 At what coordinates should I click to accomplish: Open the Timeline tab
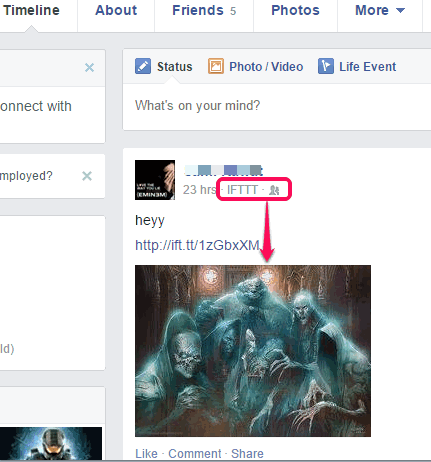pyautogui.click(x=32, y=10)
